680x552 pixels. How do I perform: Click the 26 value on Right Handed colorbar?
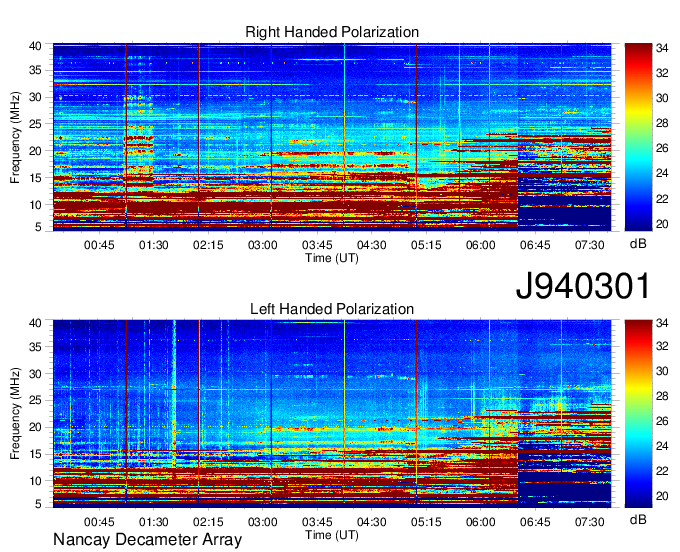click(662, 148)
